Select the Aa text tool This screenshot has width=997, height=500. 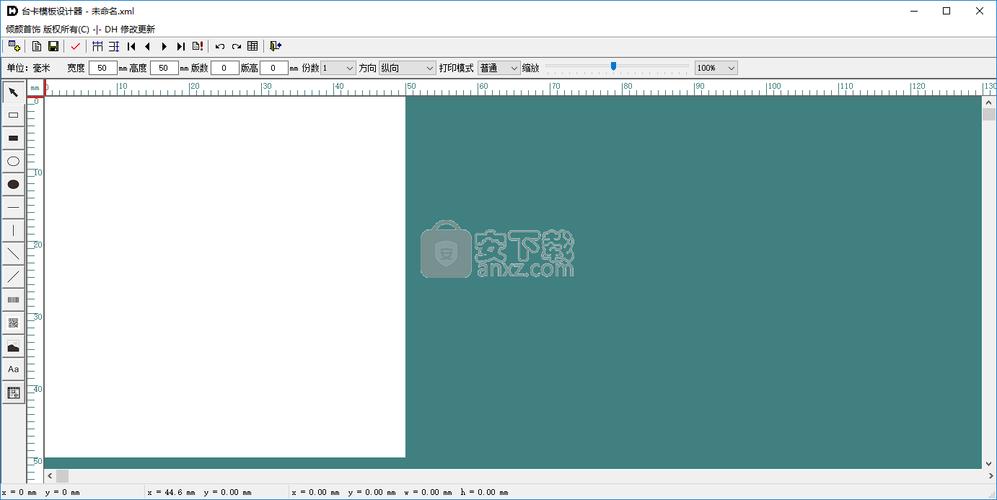[x=13, y=369]
